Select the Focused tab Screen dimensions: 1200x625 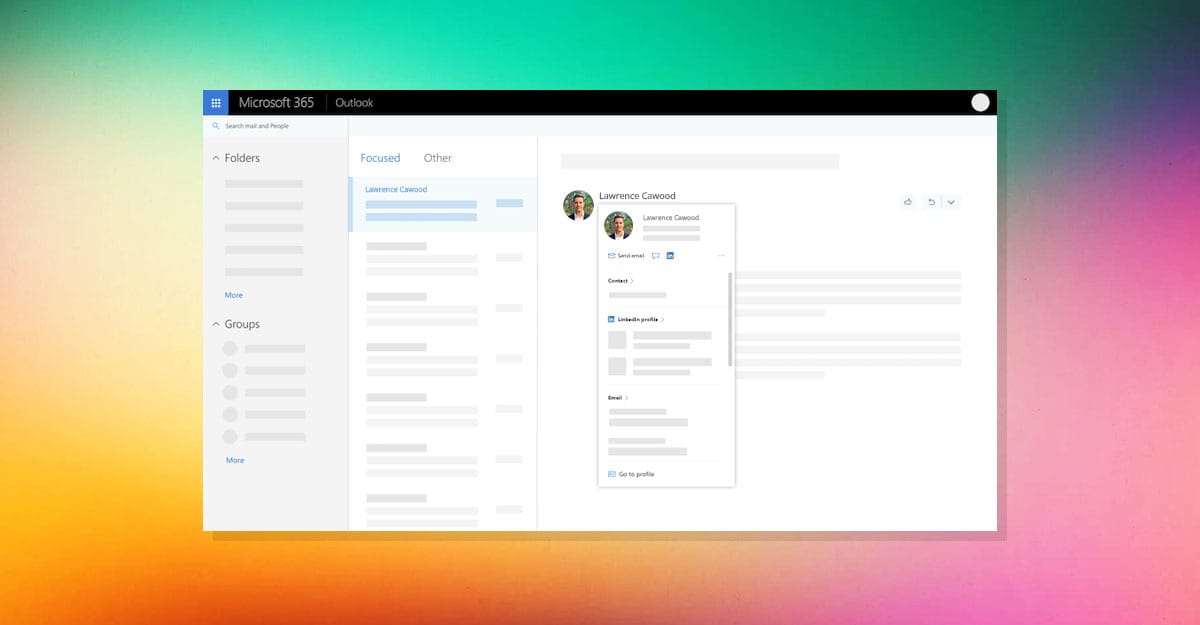(380, 157)
